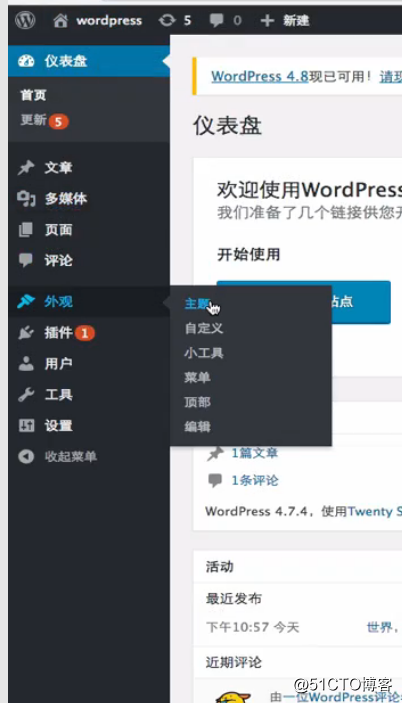Go to 插件 plugins menu
The width and height of the screenshot is (402, 703).
pos(58,333)
